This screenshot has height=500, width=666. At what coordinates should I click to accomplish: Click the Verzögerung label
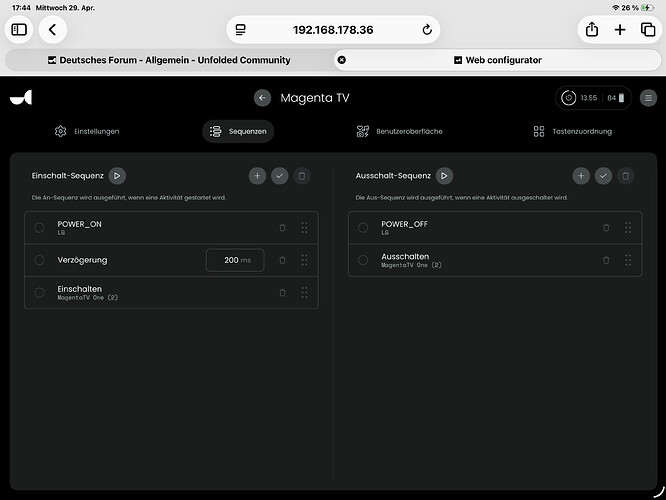click(x=82, y=260)
